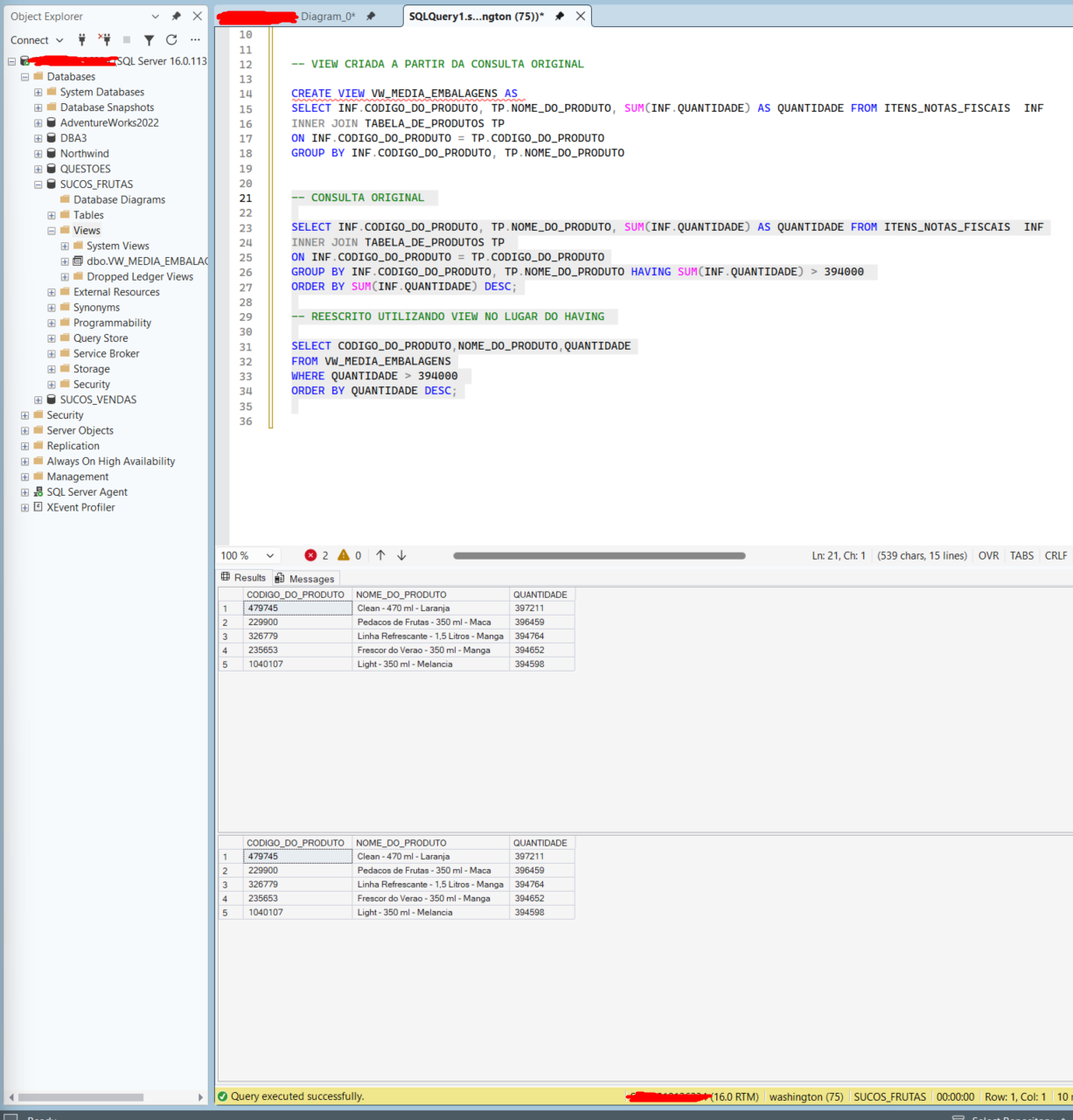The height and width of the screenshot is (1120, 1073).
Task: Open Object Explorer window position dropdown arrow
Action: point(156,16)
